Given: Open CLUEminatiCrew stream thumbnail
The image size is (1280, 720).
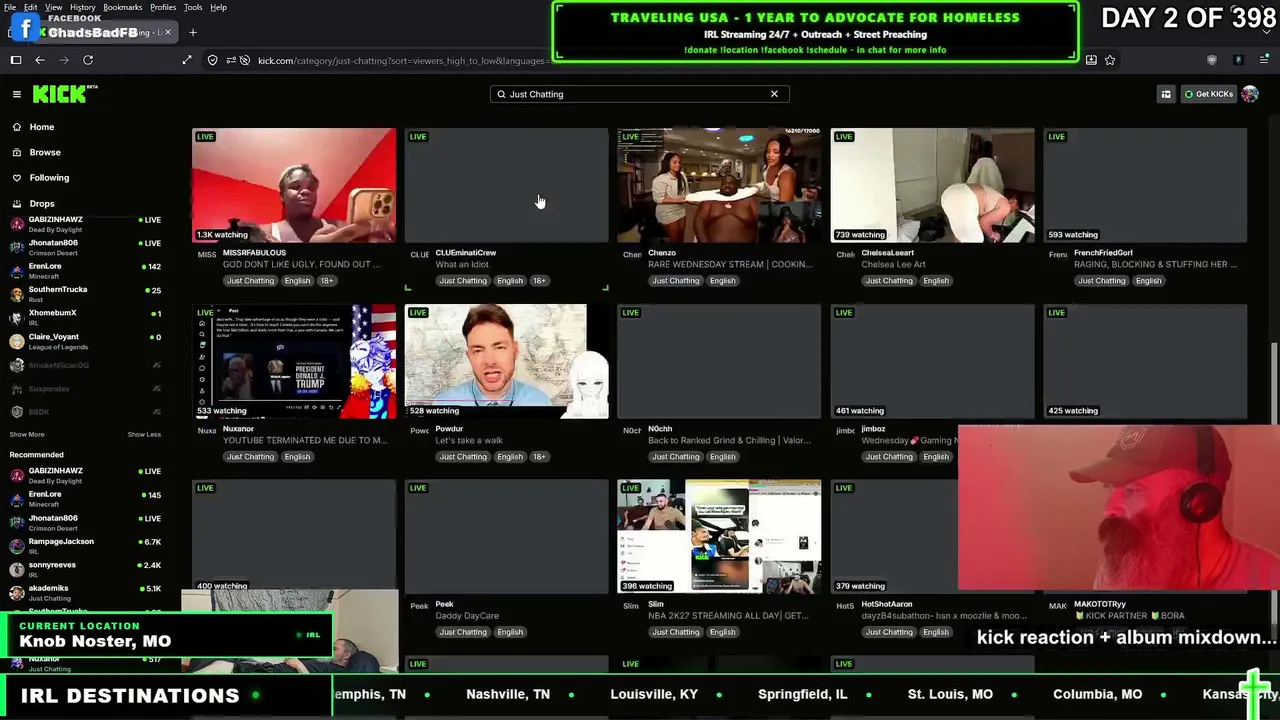Looking at the screenshot, I should pos(506,185).
